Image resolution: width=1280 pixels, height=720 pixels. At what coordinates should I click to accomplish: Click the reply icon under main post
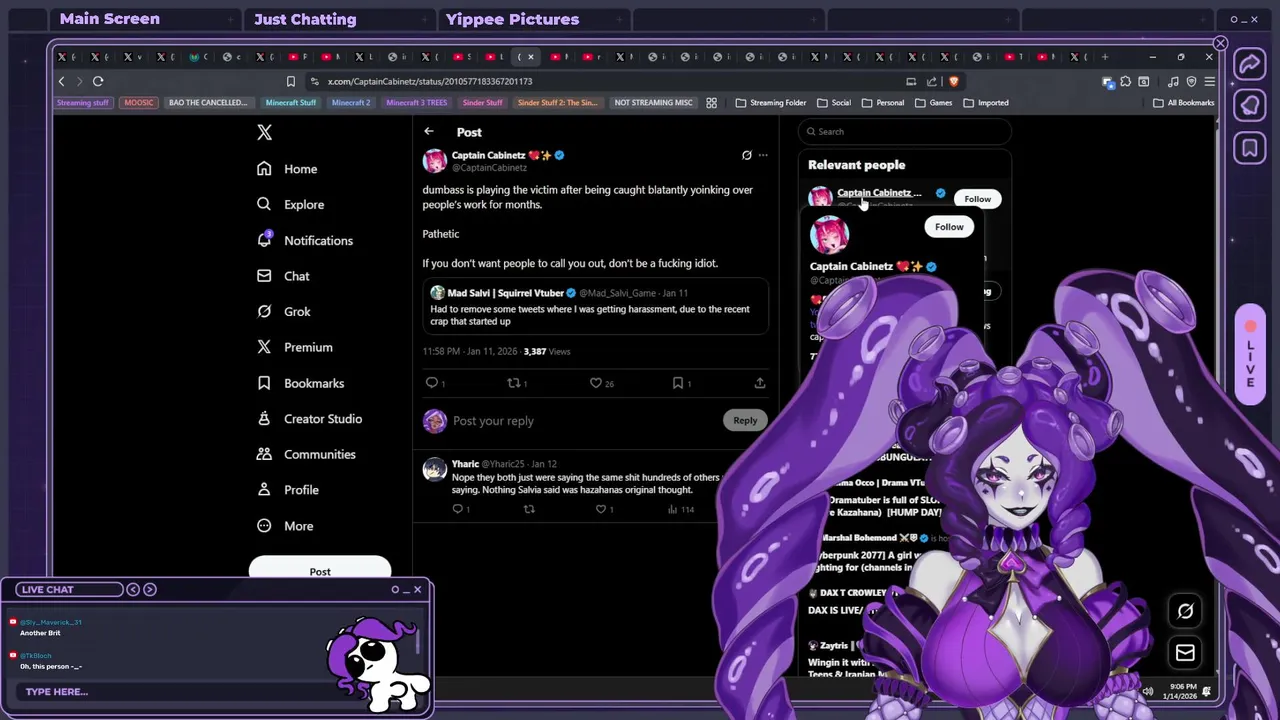tap(432, 382)
